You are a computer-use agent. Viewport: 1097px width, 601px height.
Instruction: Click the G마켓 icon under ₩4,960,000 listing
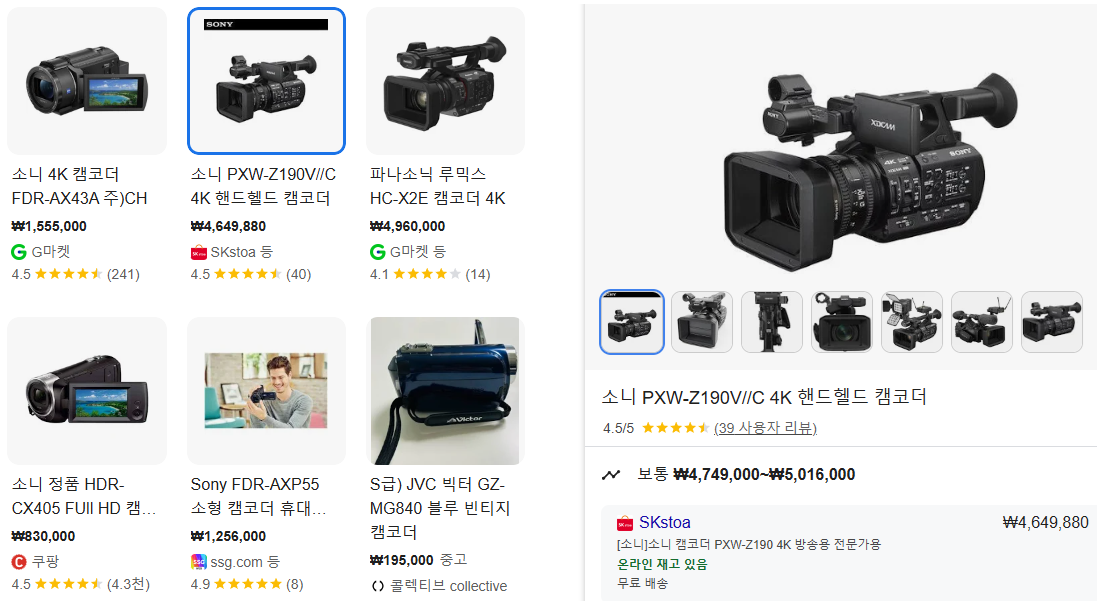click(378, 252)
